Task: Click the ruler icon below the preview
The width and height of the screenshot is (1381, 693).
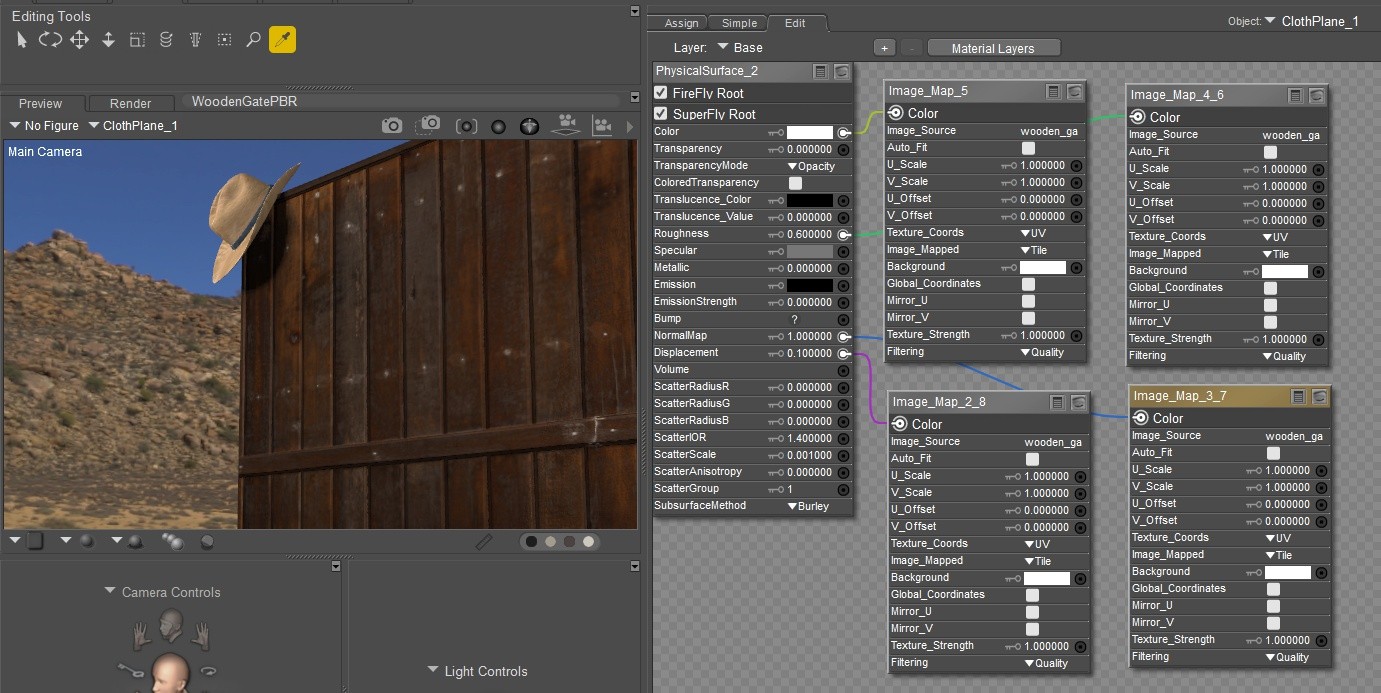Action: click(x=484, y=541)
